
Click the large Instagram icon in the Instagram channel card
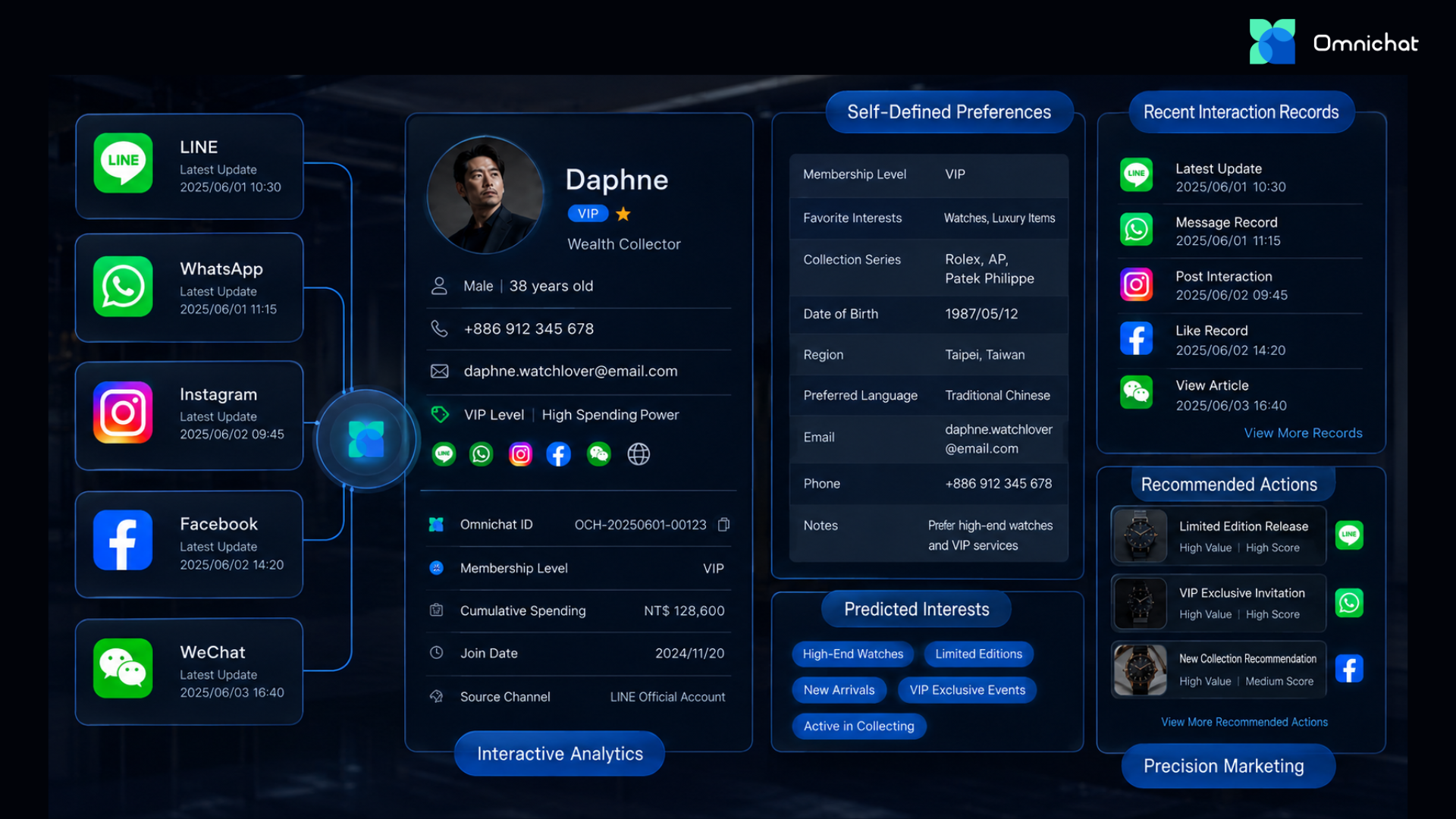coord(123,413)
